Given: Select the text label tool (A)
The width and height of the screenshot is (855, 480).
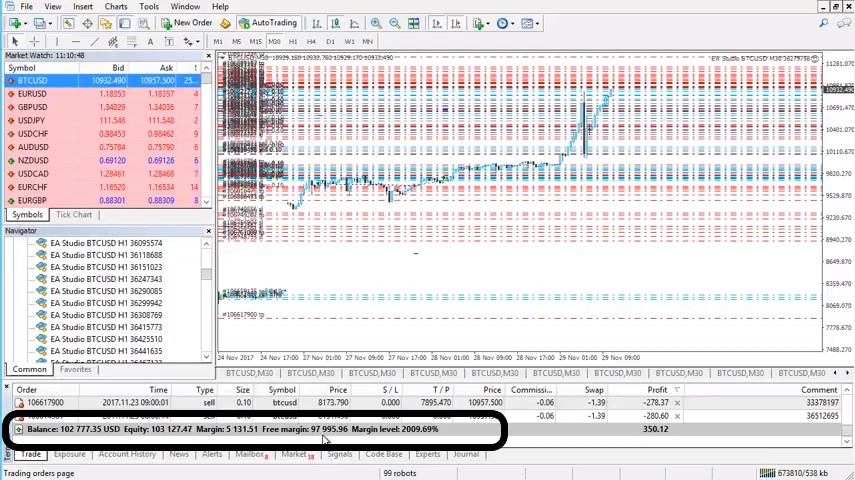Looking at the screenshot, I should point(150,42).
